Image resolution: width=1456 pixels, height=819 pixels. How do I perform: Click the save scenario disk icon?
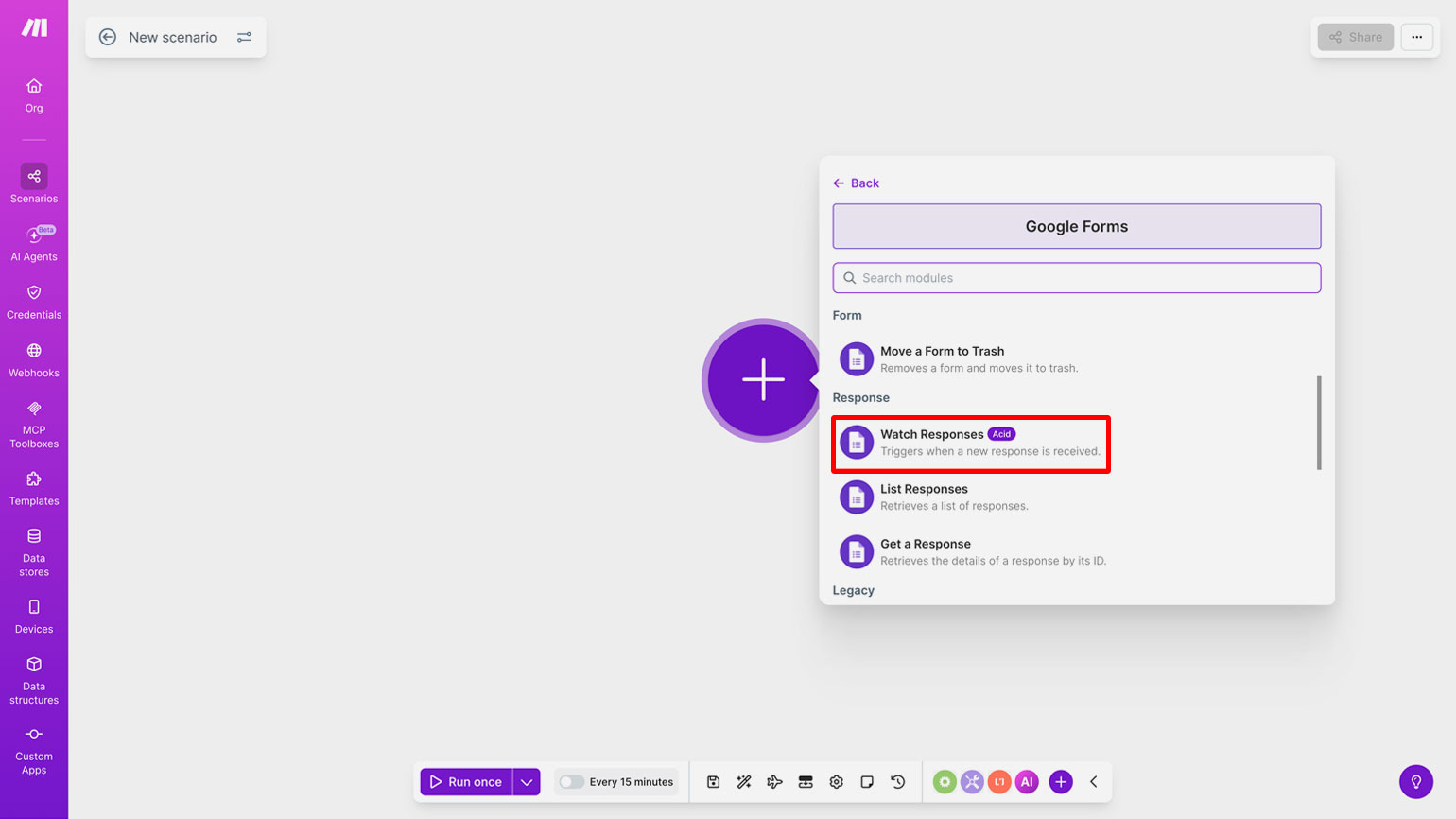click(714, 782)
